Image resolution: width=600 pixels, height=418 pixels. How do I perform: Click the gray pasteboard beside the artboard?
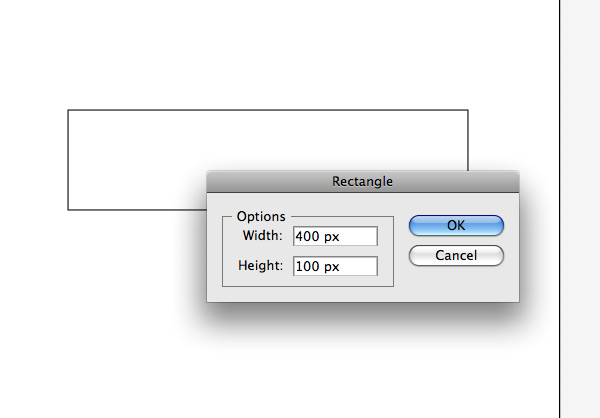click(580, 209)
